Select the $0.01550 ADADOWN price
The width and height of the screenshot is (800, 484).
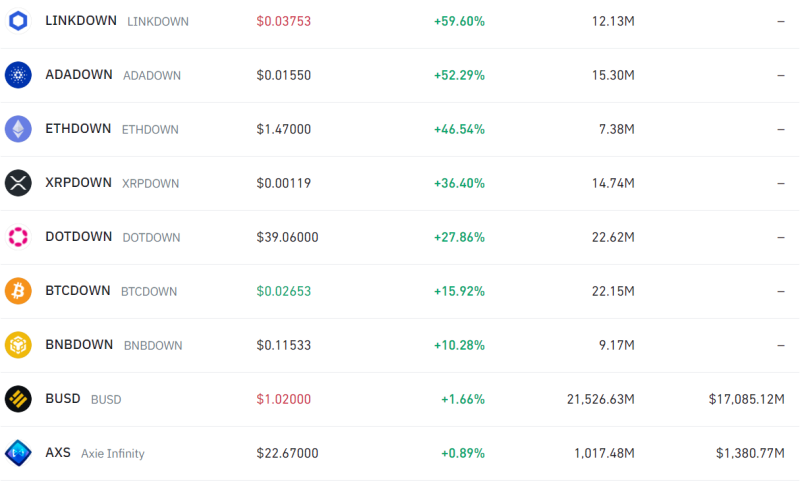284,75
